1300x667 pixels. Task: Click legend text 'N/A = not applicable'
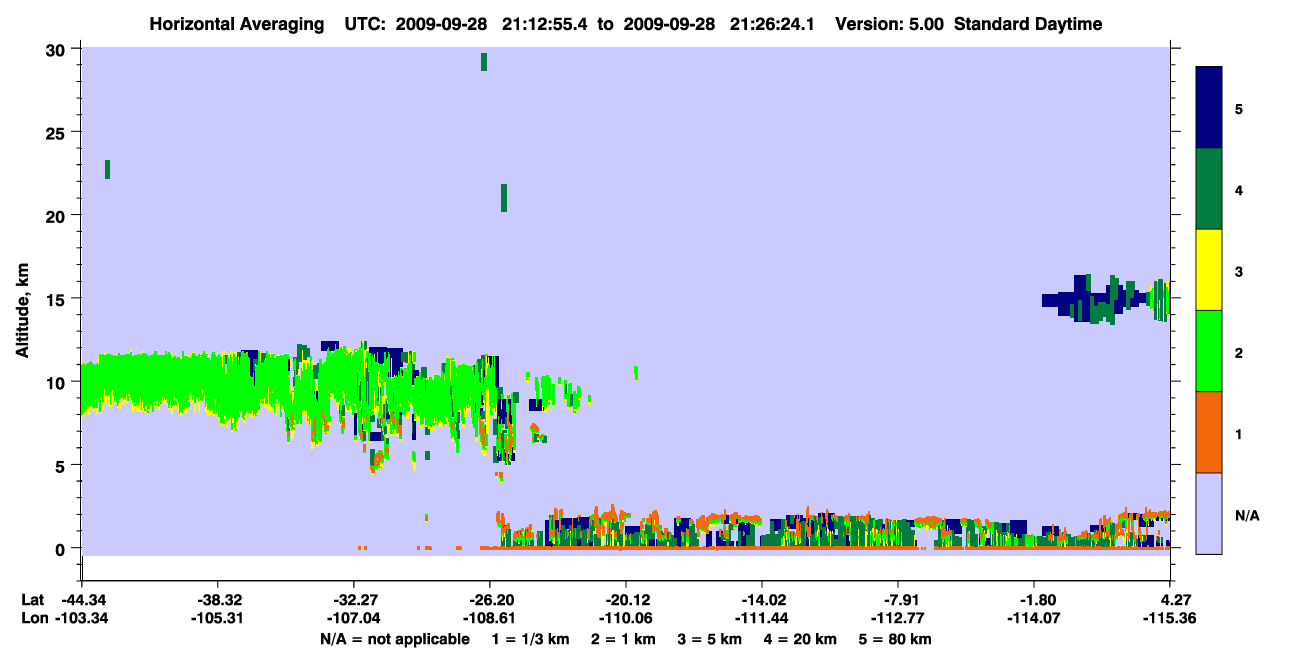click(394, 639)
